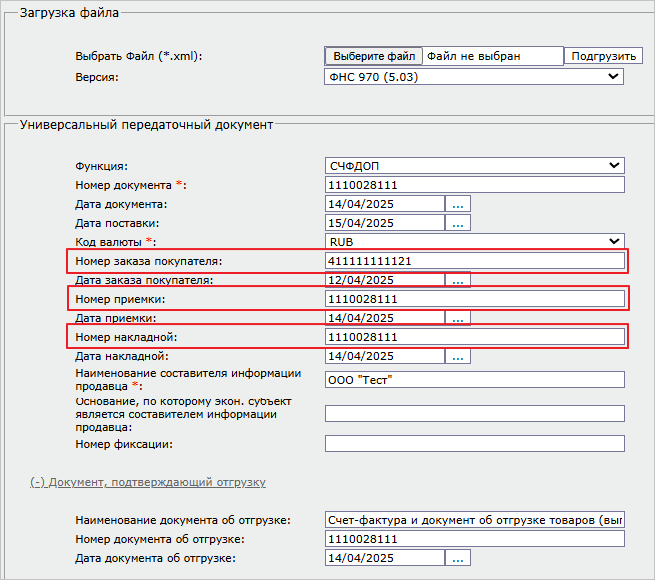Expand the Версия dropdown
Image resolution: width=655 pixels, height=580 pixels.
click(x=474, y=76)
